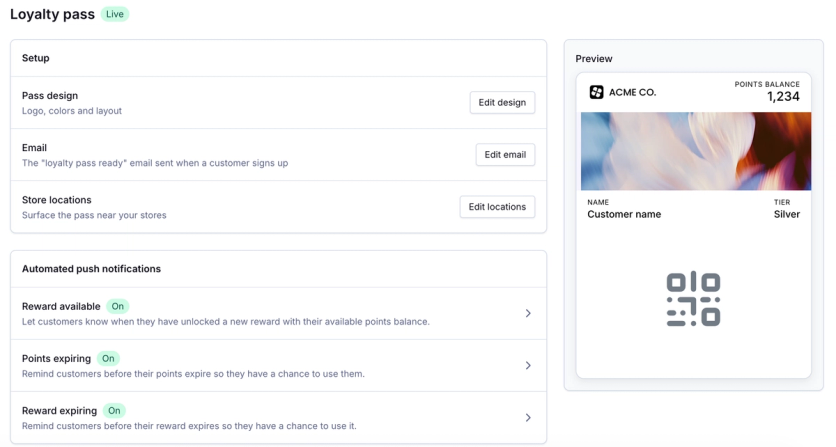The width and height of the screenshot is (836, 447).
Task: Click the ACME CO. company name
Action: coord(632,92)
